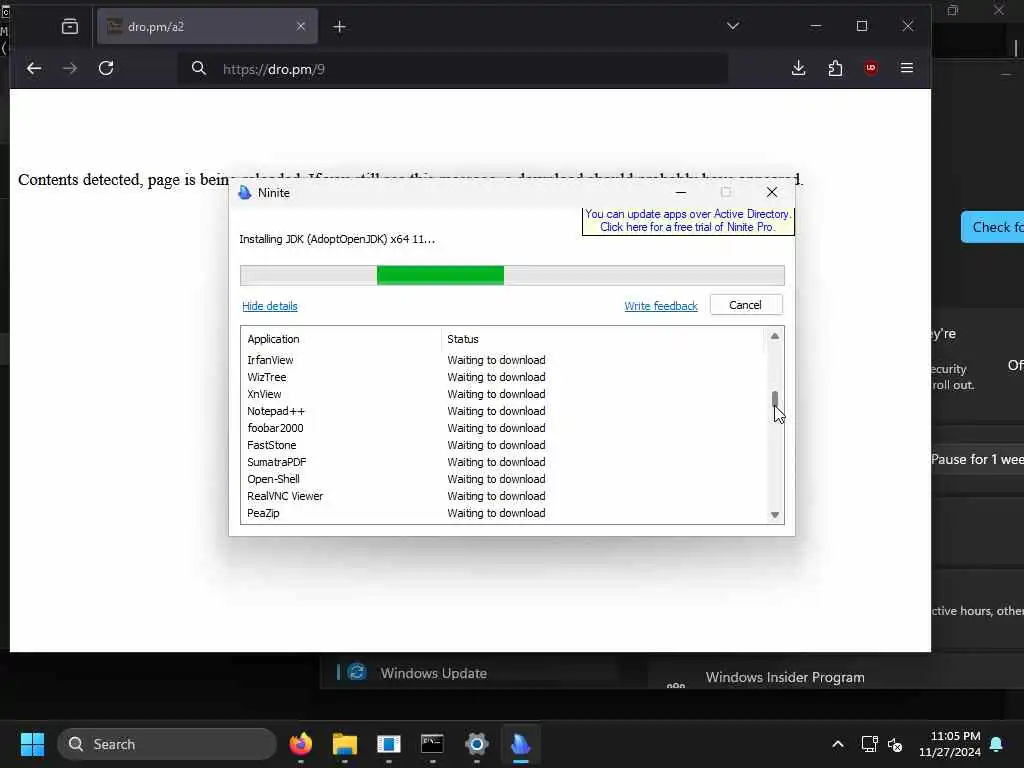
Task: Click the scroll down arrow in the application list
Action: (x=775, y=515)
